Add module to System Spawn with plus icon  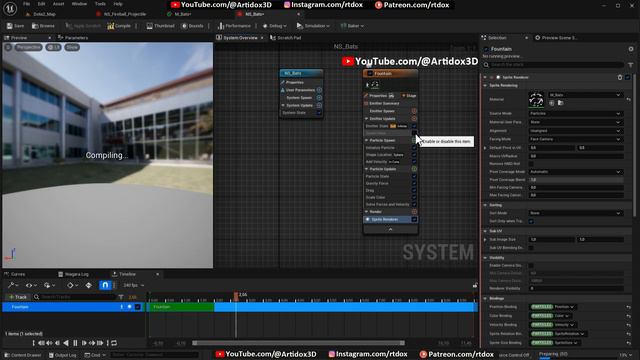319,98
